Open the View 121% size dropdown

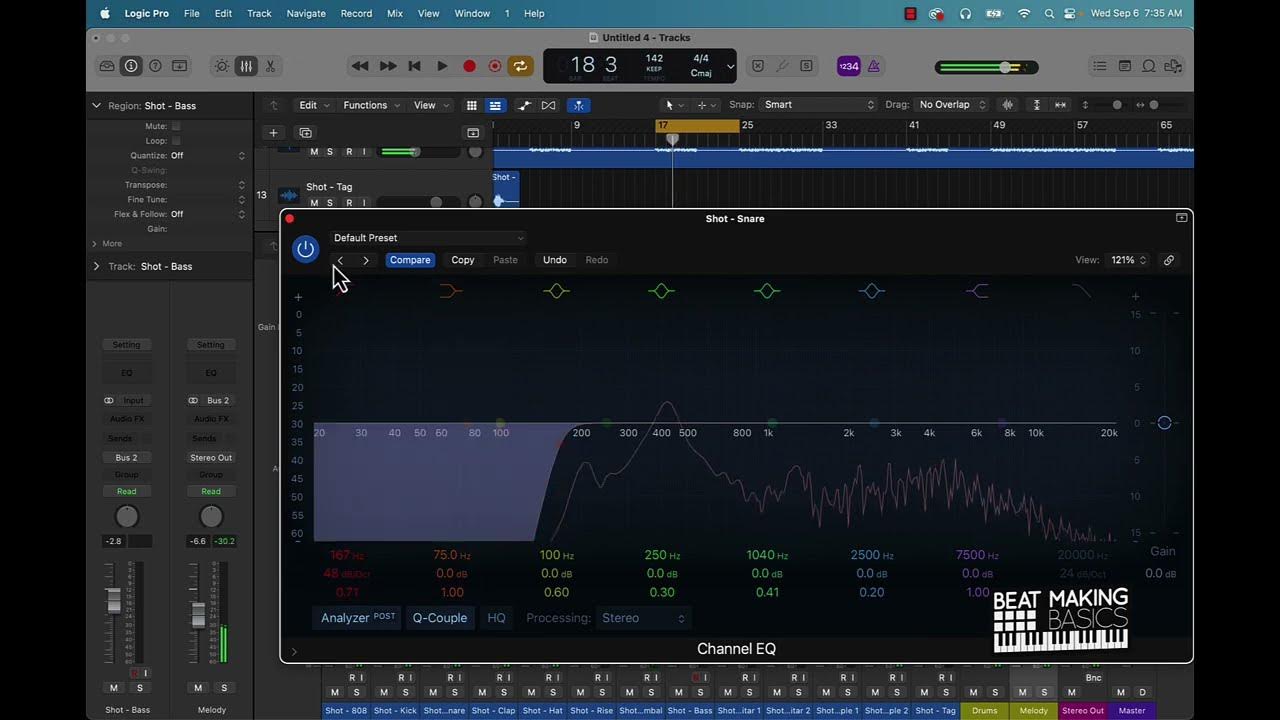click(1129, 260)
